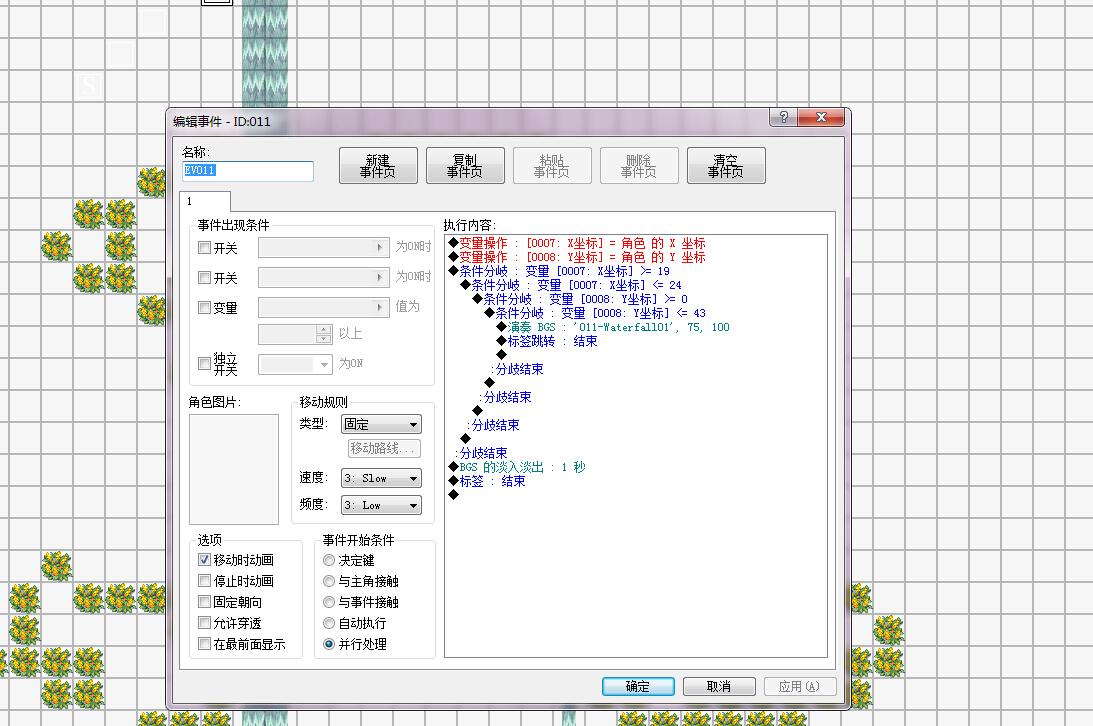
Task: Enable the first 开关 condition checkbox
Action: 204,247
